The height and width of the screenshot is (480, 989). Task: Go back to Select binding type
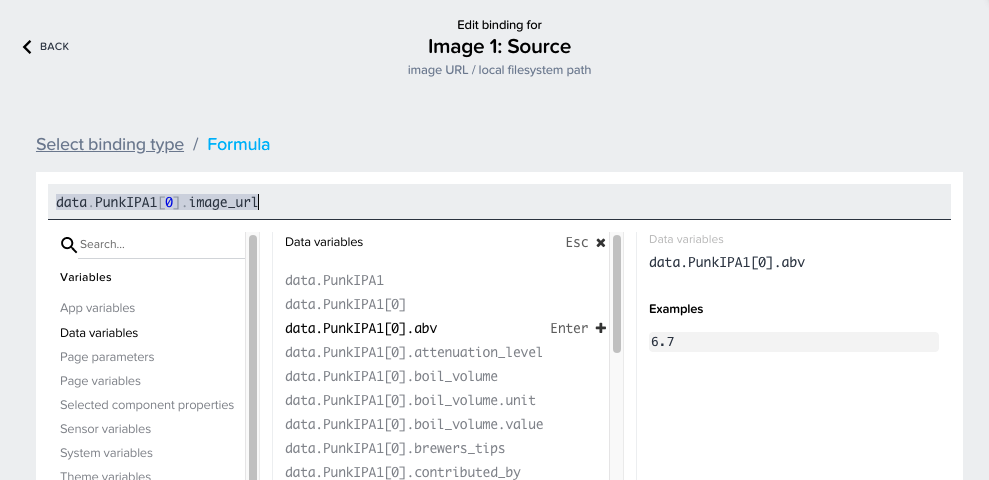[110, 144]
